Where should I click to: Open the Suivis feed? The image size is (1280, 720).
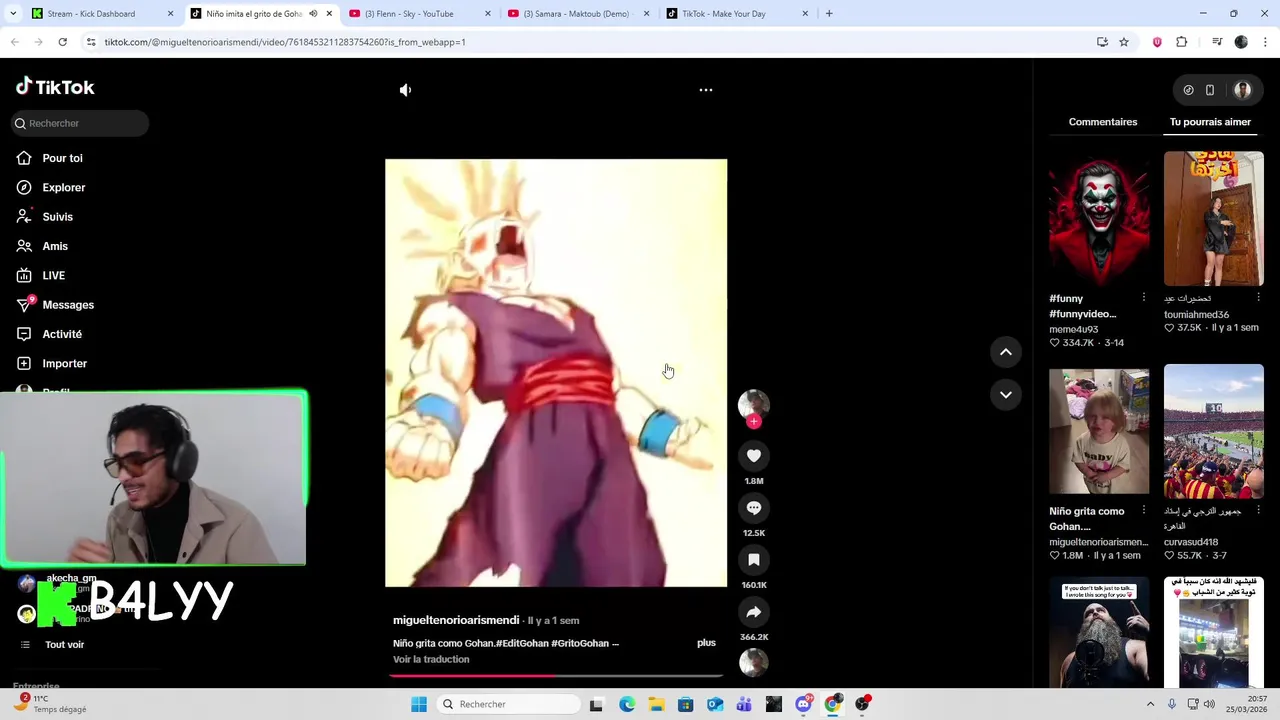pyautogui.click(x=57, y=217)
